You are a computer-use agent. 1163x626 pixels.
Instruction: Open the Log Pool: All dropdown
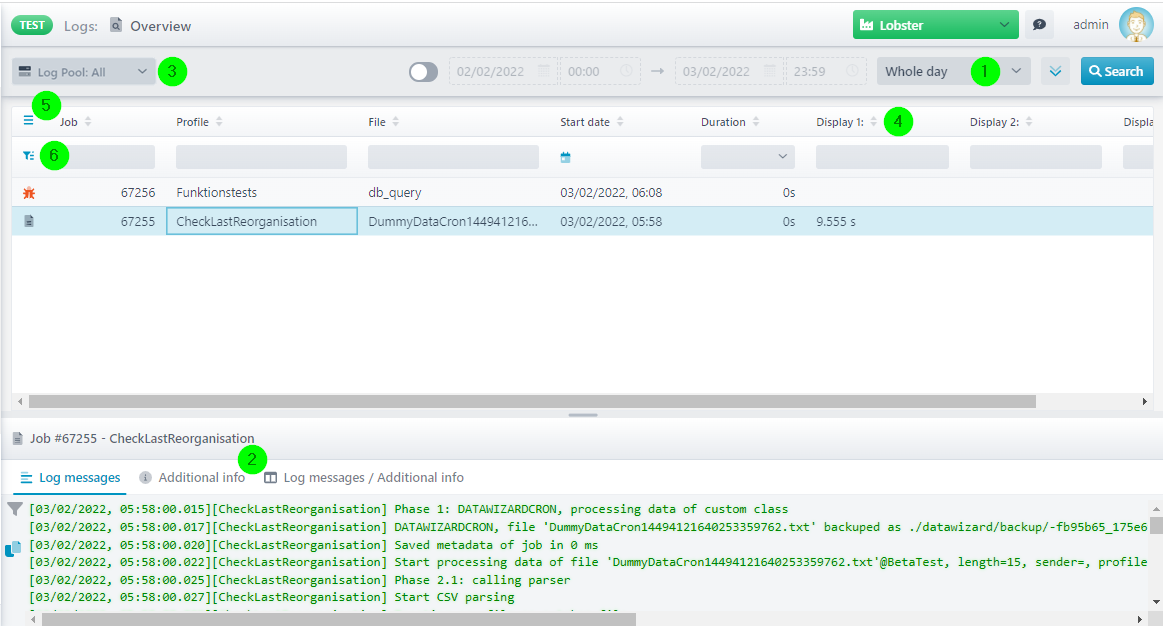tap(84, 71)
